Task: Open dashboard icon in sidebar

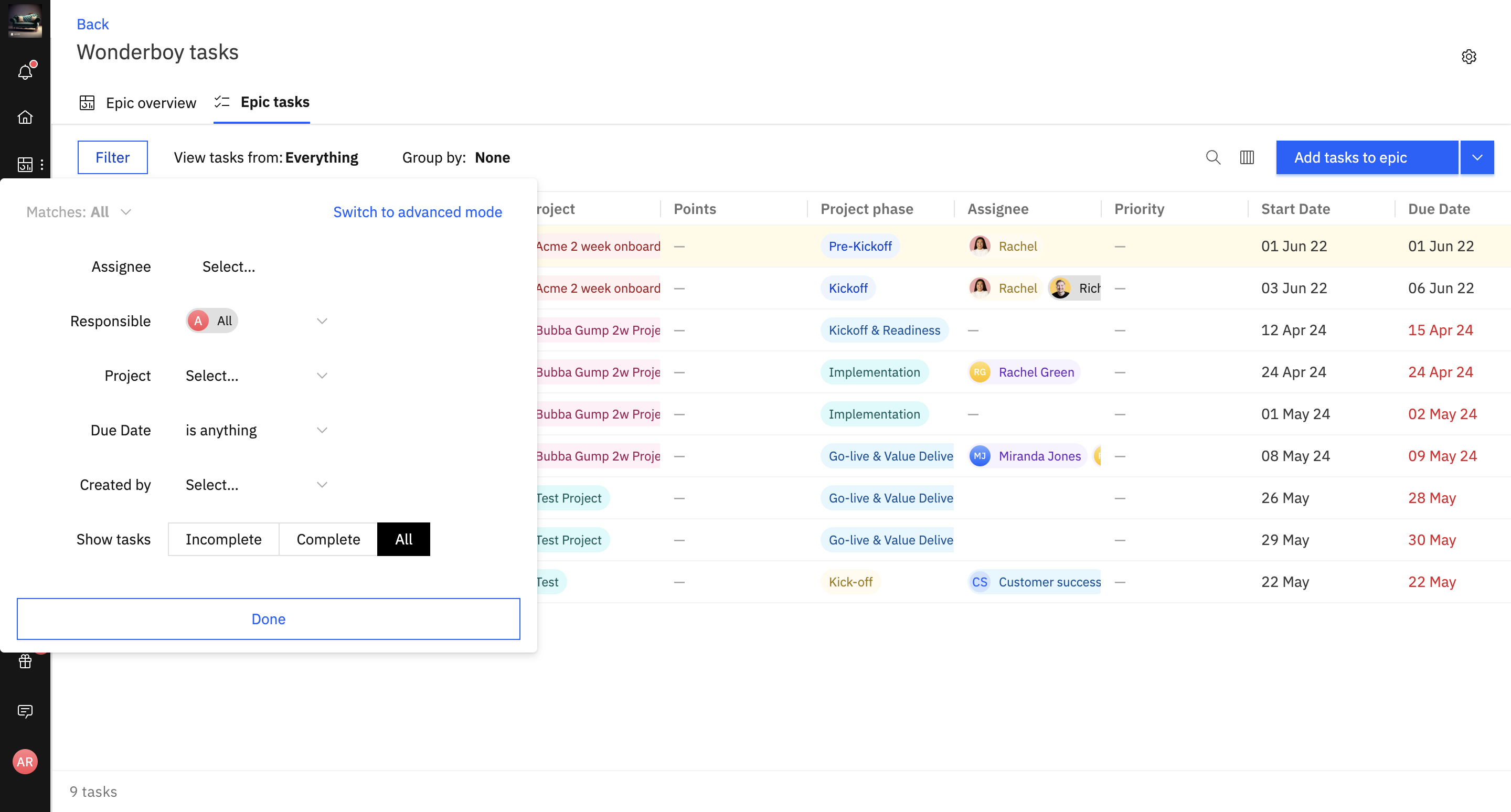Action: [25, 165]
